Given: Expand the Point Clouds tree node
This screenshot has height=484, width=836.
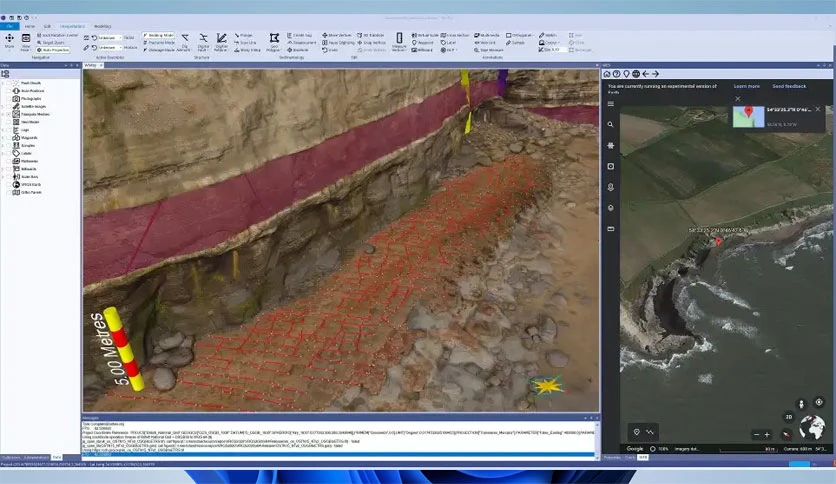Looking at the screenshot, I should [3, 83].
